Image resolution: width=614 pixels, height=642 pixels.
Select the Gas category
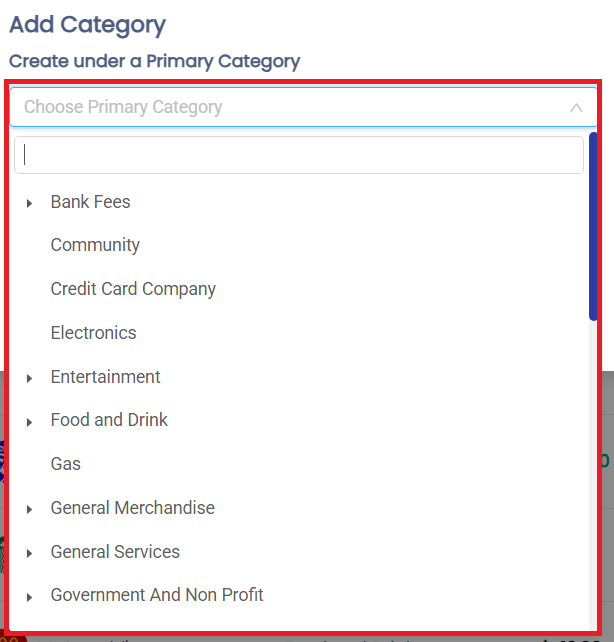click(66, 464)
